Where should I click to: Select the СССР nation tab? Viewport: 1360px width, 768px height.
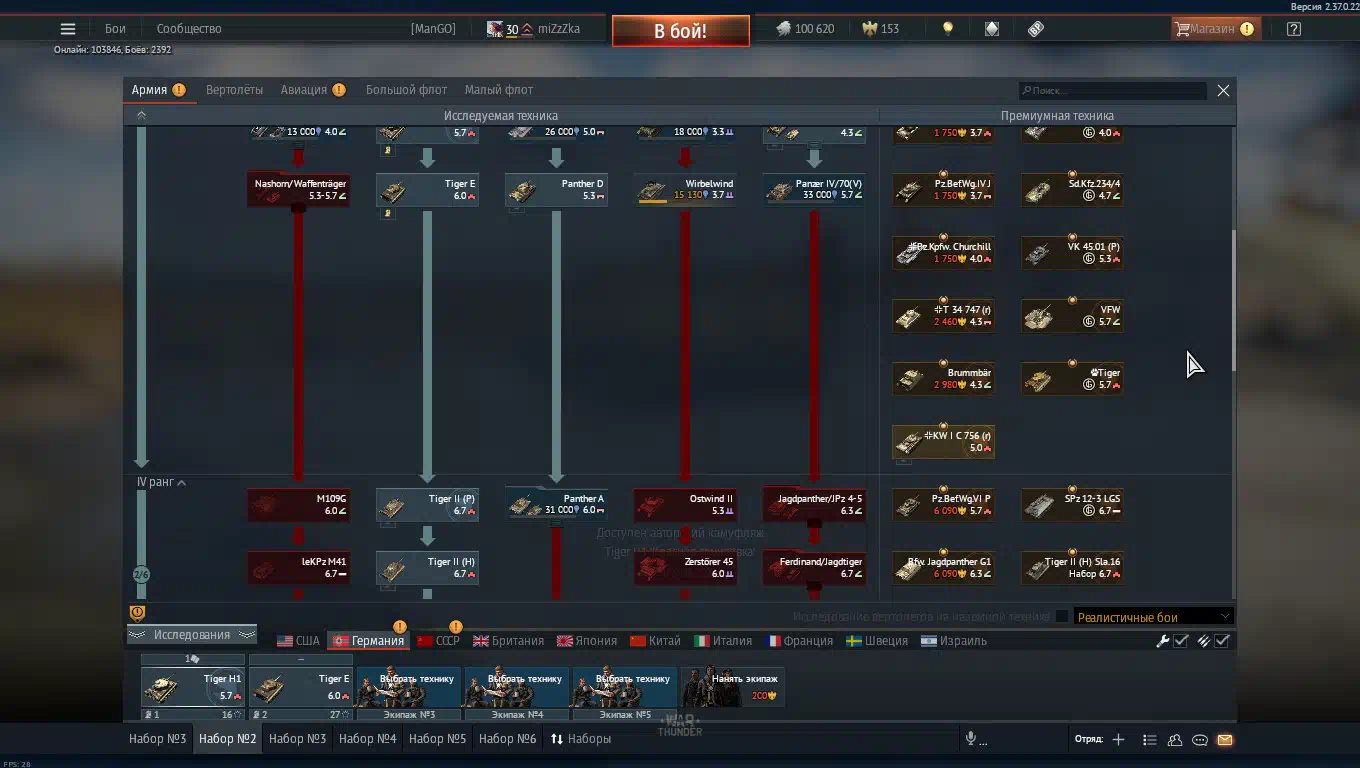pos(438,641)
